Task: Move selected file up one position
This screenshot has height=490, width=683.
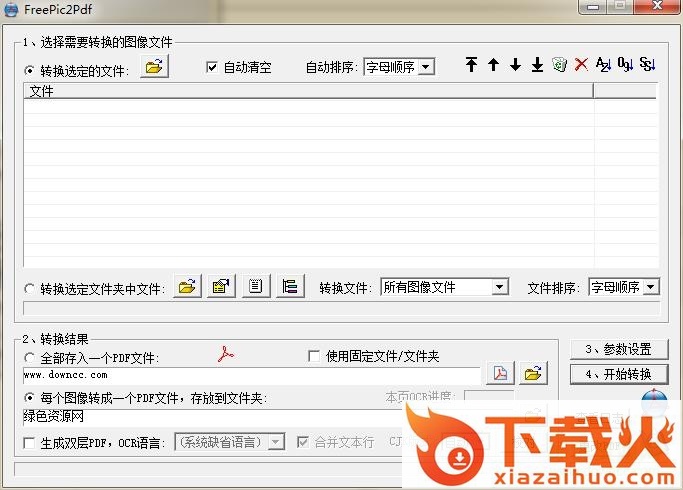Action: 494,64
